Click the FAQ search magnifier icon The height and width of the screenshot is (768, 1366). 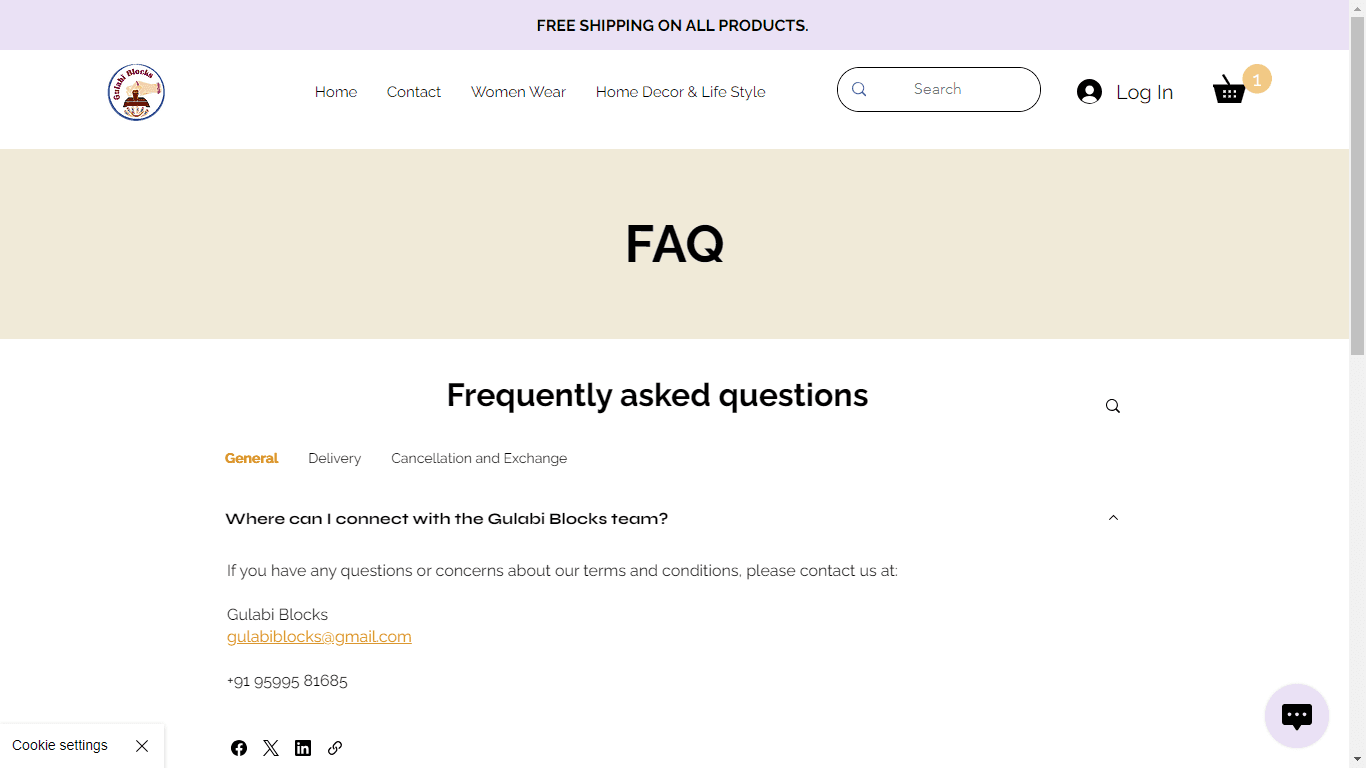point(1113,406)
